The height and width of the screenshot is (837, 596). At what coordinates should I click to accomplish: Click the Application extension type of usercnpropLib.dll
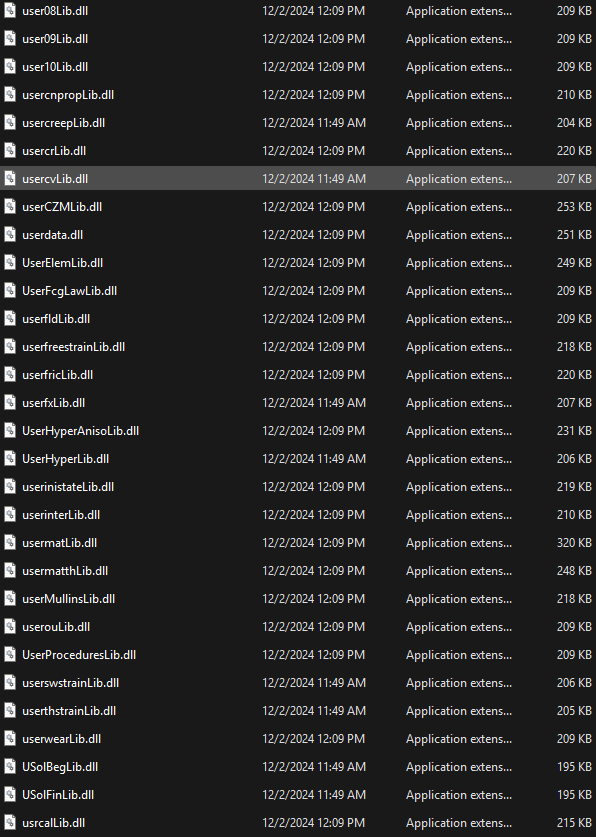pyautogui.click(x=459, y=95)
